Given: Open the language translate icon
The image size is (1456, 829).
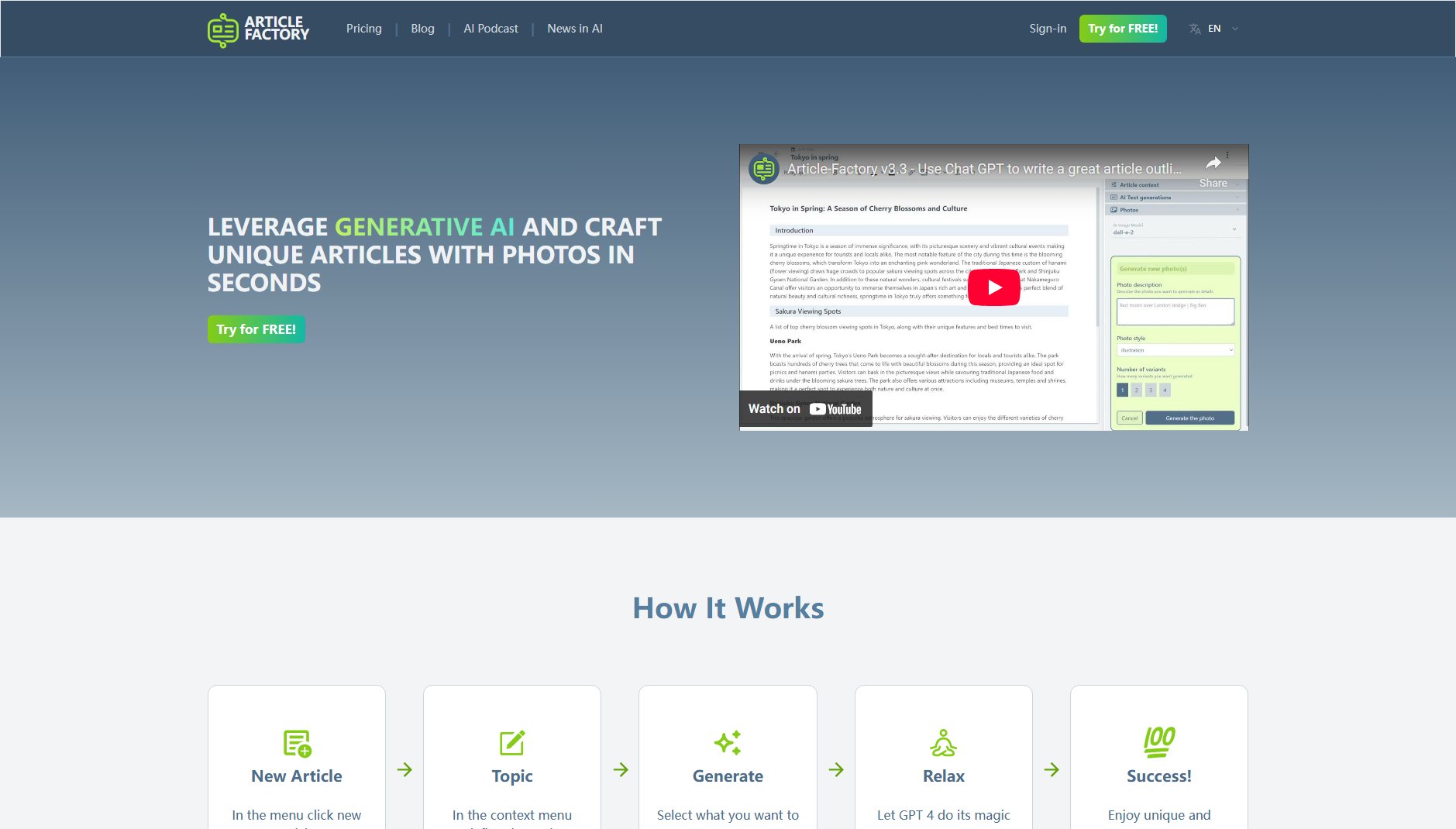Looking at the screenshot, I should click(1194, 28).
